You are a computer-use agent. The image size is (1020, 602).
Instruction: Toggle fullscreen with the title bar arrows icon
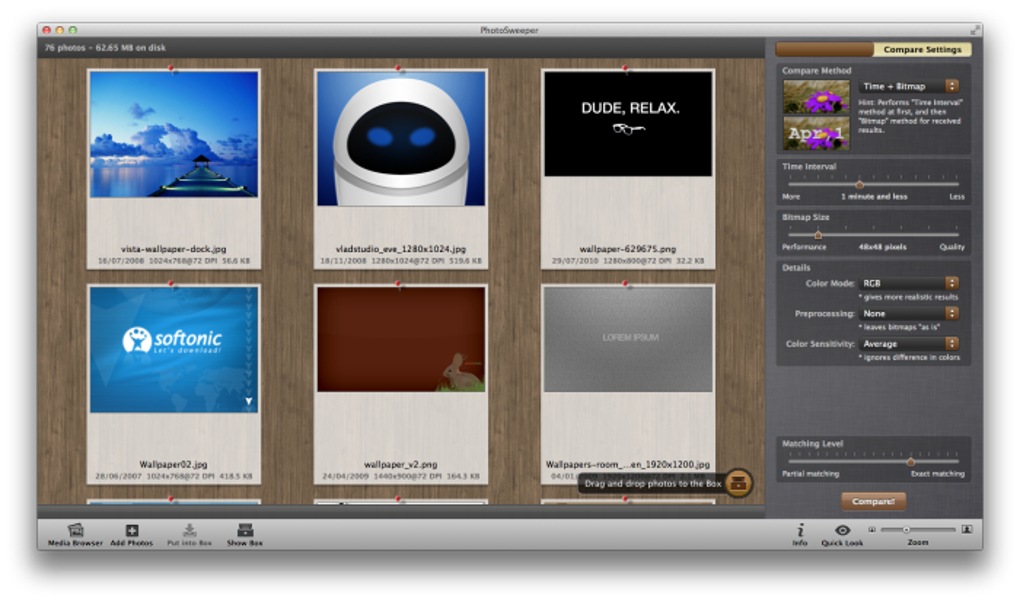[x=974, y=30]
